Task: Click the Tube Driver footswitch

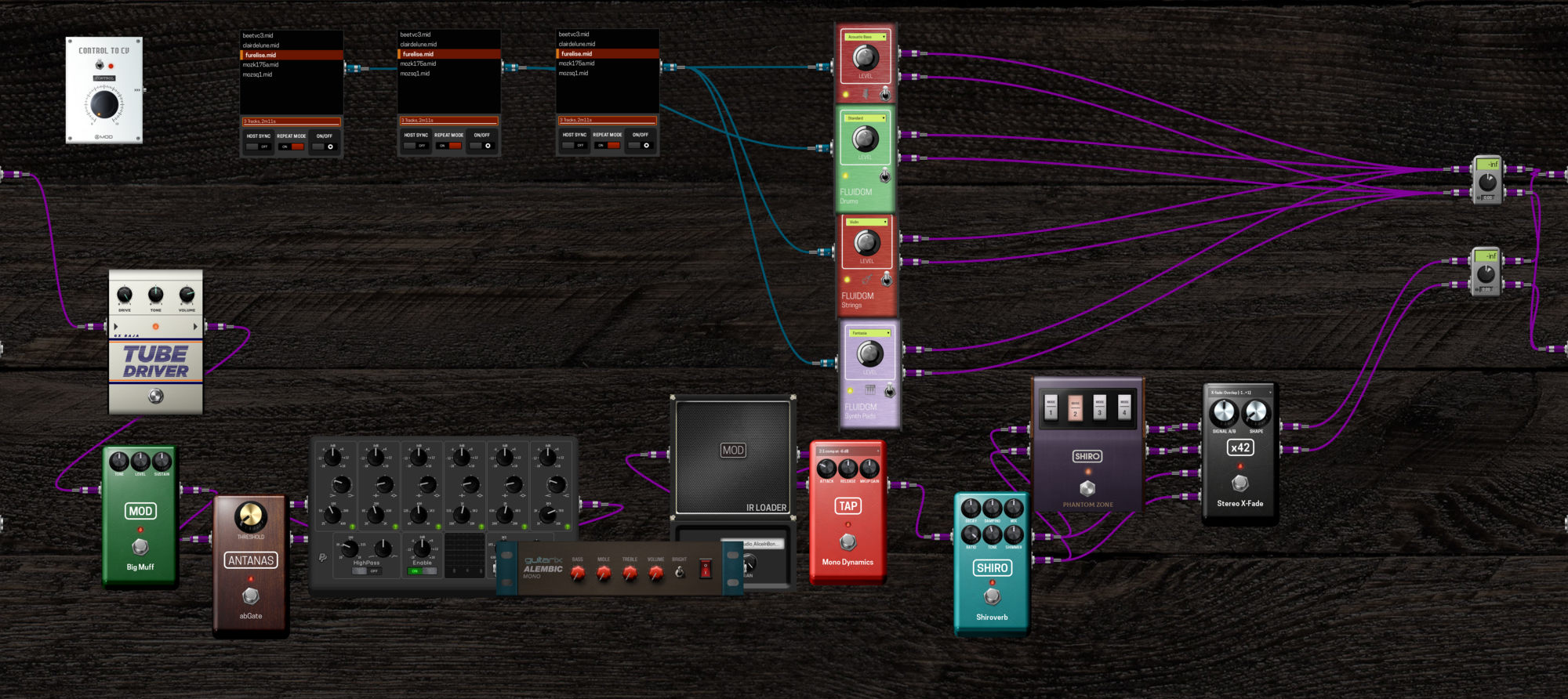Action: [x=156, y=397]
